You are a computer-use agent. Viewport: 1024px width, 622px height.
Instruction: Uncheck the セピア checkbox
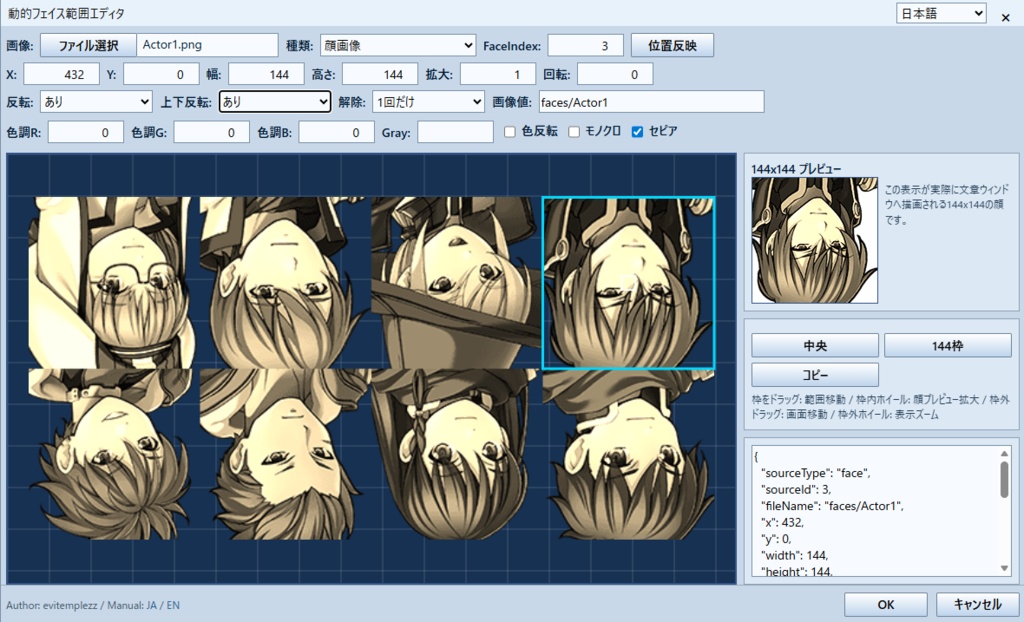[x=637, y=132]
